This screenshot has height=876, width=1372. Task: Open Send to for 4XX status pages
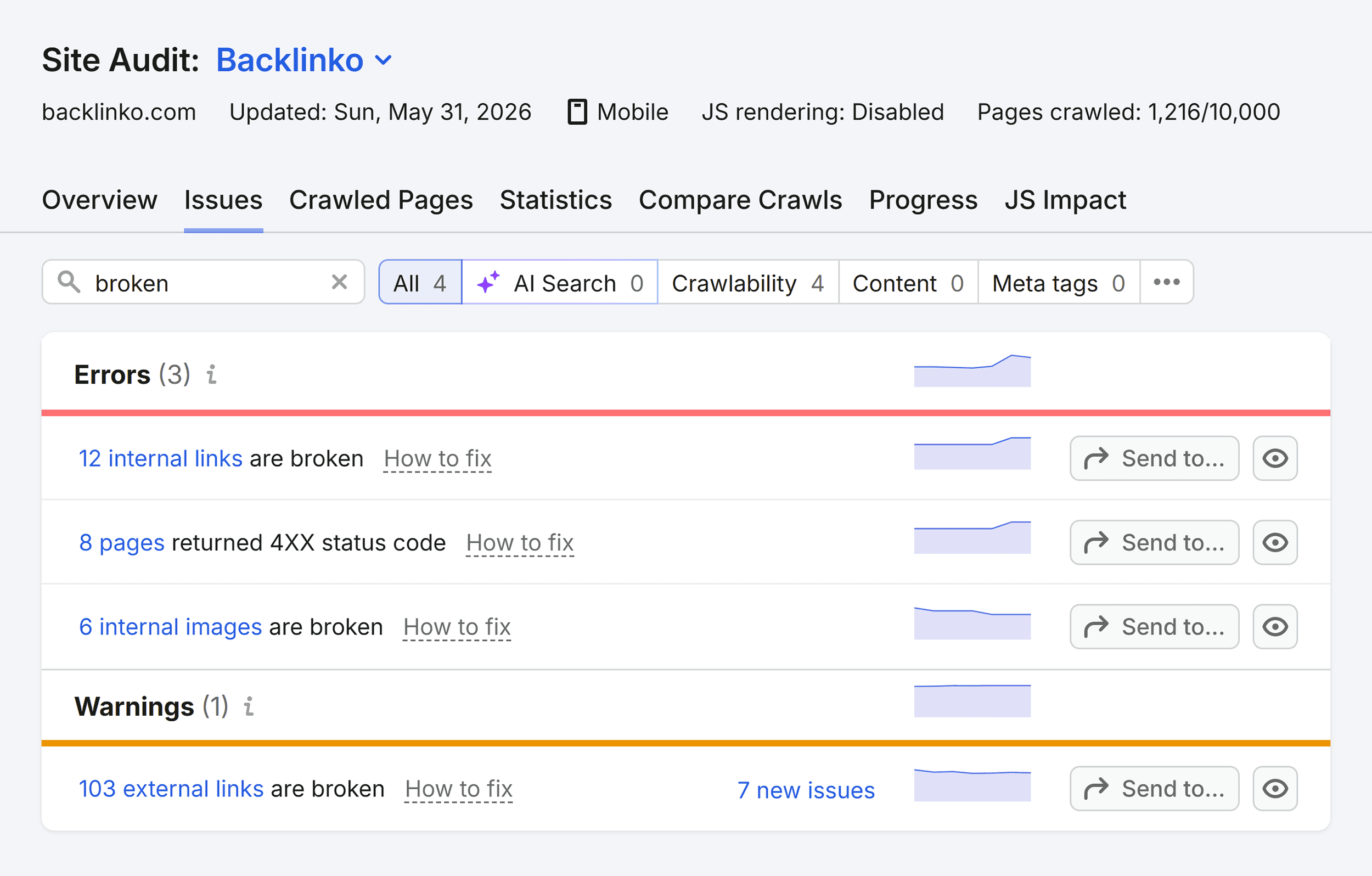(1154, 543)
